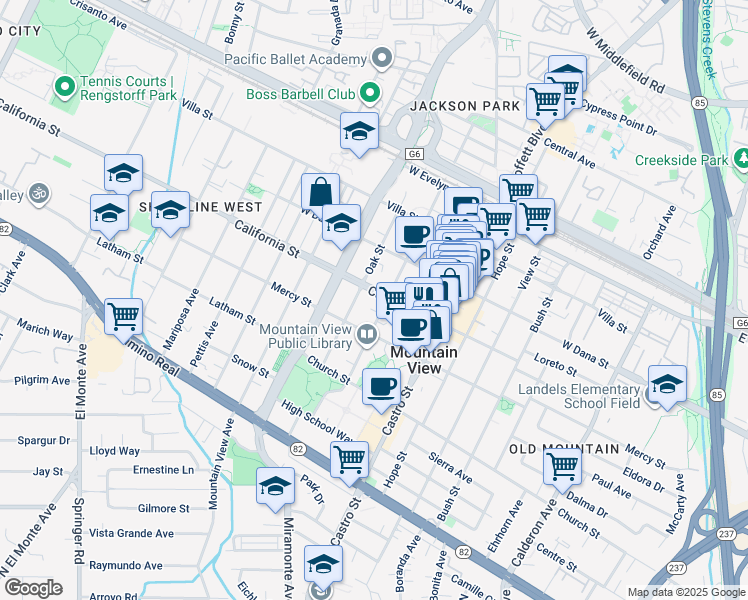Select the Tennis Courts Rengstorff Park pin

click(65, 88)
